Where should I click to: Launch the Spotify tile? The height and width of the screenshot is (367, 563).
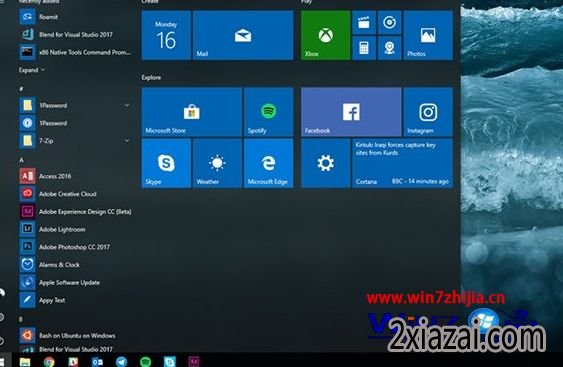(x=269, y=112)
